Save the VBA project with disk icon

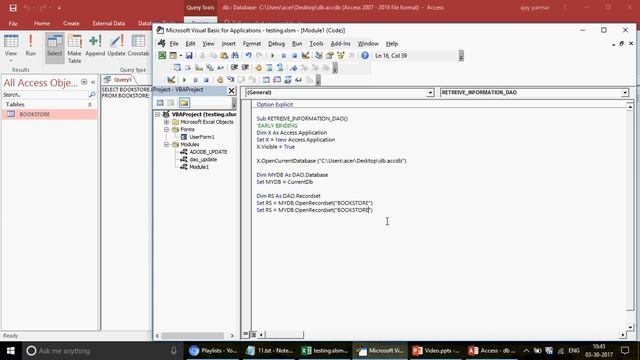(x=189, y=56)
